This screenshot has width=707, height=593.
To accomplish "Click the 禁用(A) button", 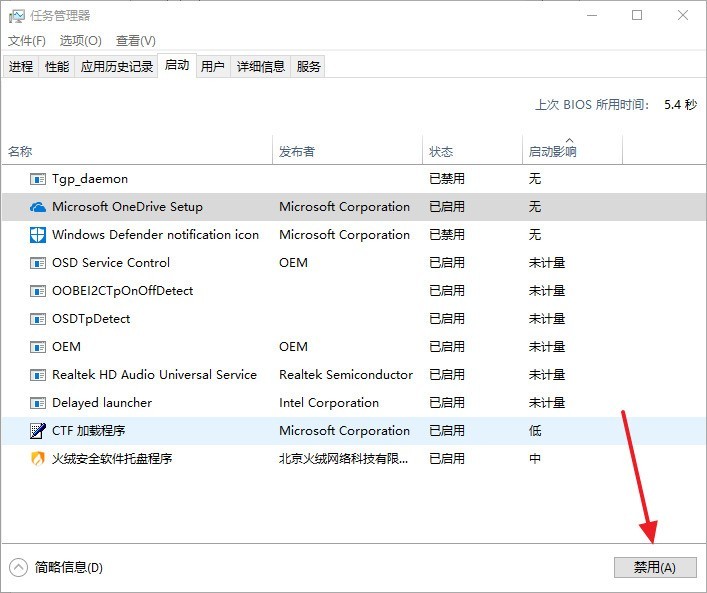I will point(655,567).
